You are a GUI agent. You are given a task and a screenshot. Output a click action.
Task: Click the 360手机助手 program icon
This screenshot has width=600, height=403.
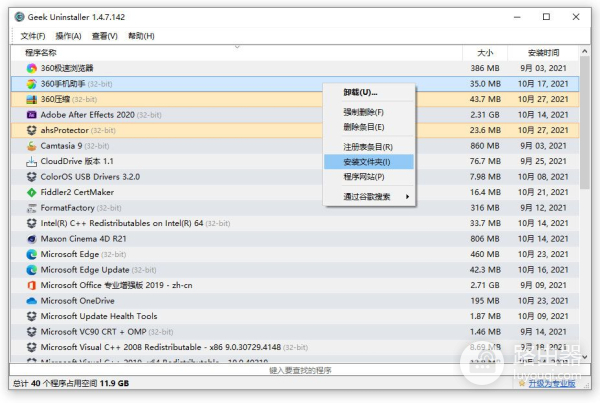[x=31, y=84]
